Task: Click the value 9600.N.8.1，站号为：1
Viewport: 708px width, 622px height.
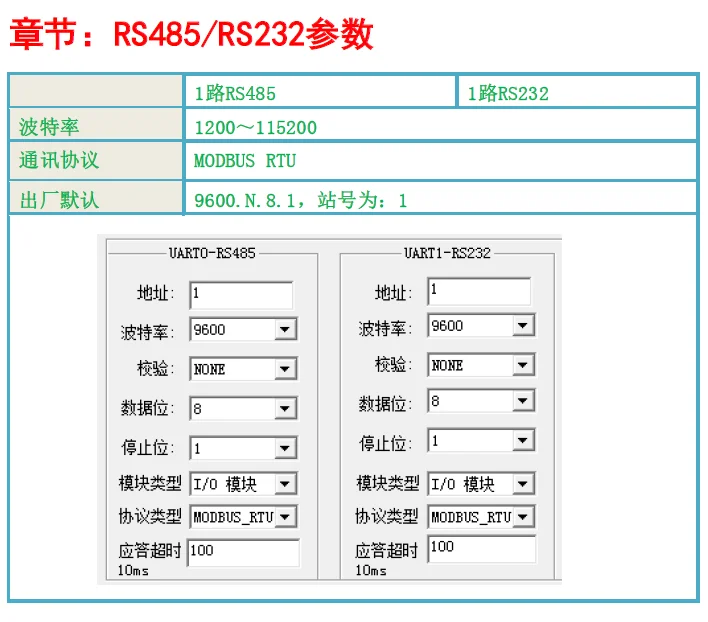Action: point(301,200)
